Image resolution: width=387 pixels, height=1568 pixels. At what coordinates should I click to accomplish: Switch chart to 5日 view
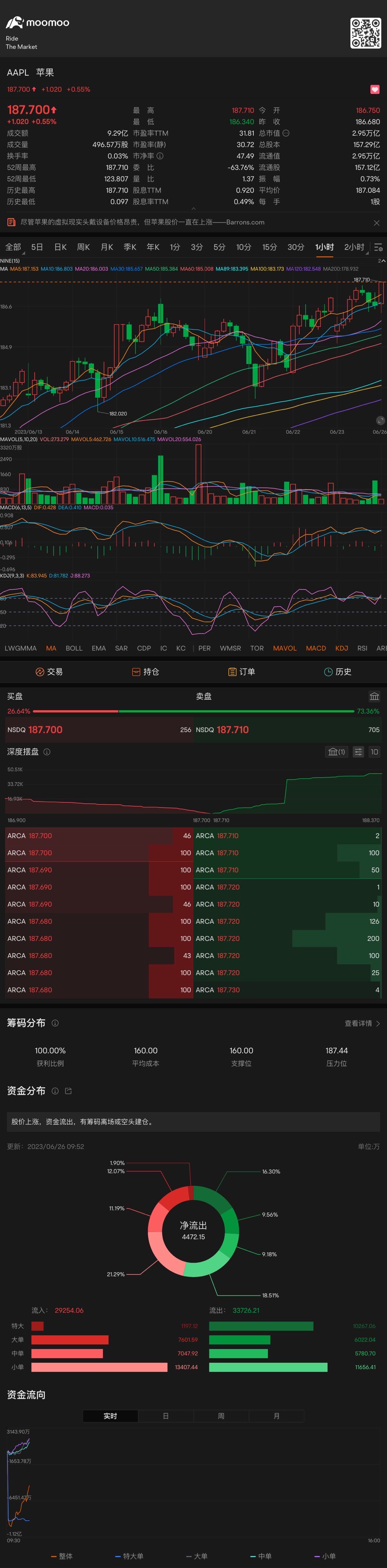37,247
